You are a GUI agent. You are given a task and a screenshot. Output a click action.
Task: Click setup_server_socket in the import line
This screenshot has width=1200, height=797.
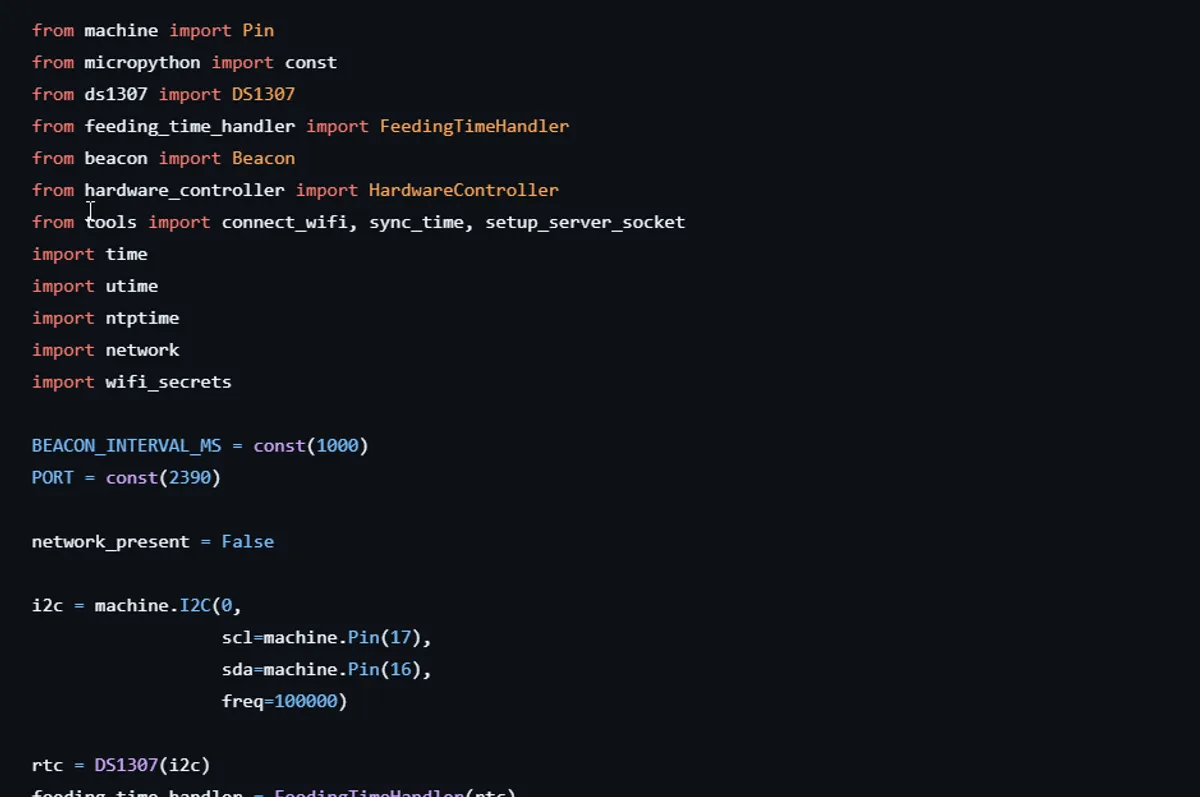coord(585,222)
